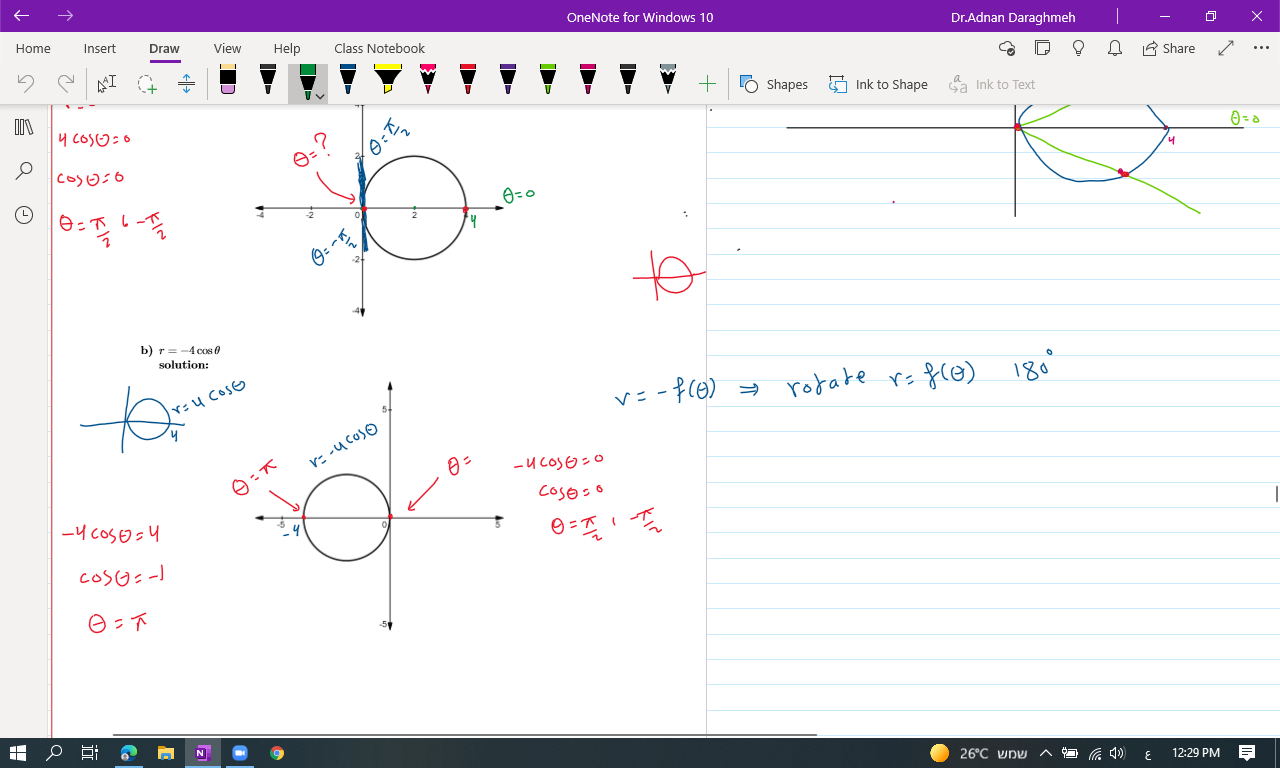This screenshot has width=1280, height=768.
Task: Click the Share button
Action: click(x=1168, y=48)
